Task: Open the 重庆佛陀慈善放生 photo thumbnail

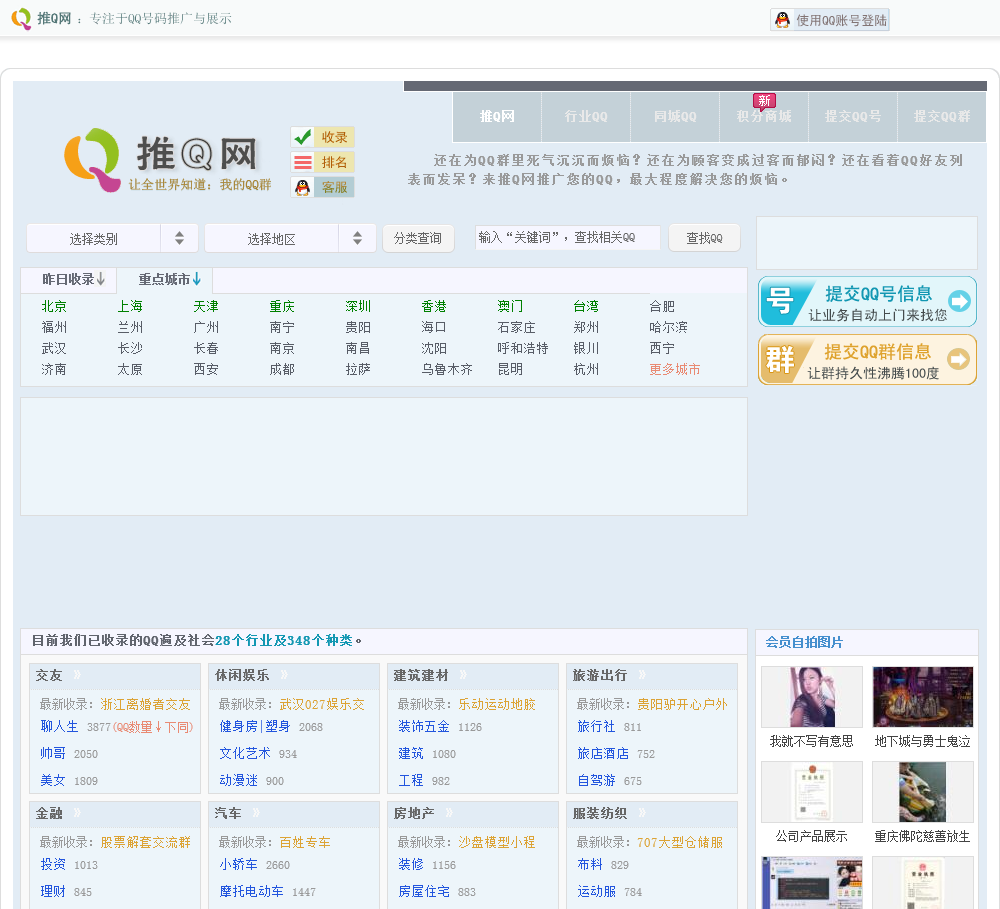Action: (x=923, y=792)
